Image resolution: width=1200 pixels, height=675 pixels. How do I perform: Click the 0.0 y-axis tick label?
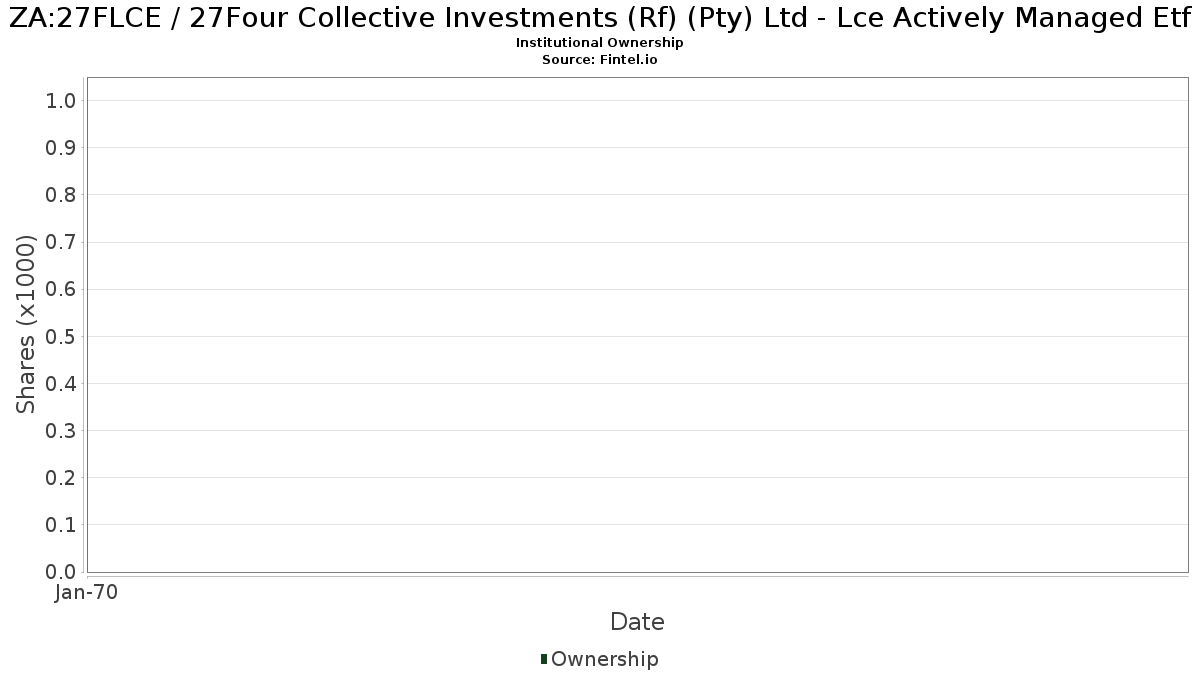coord(61,572)
